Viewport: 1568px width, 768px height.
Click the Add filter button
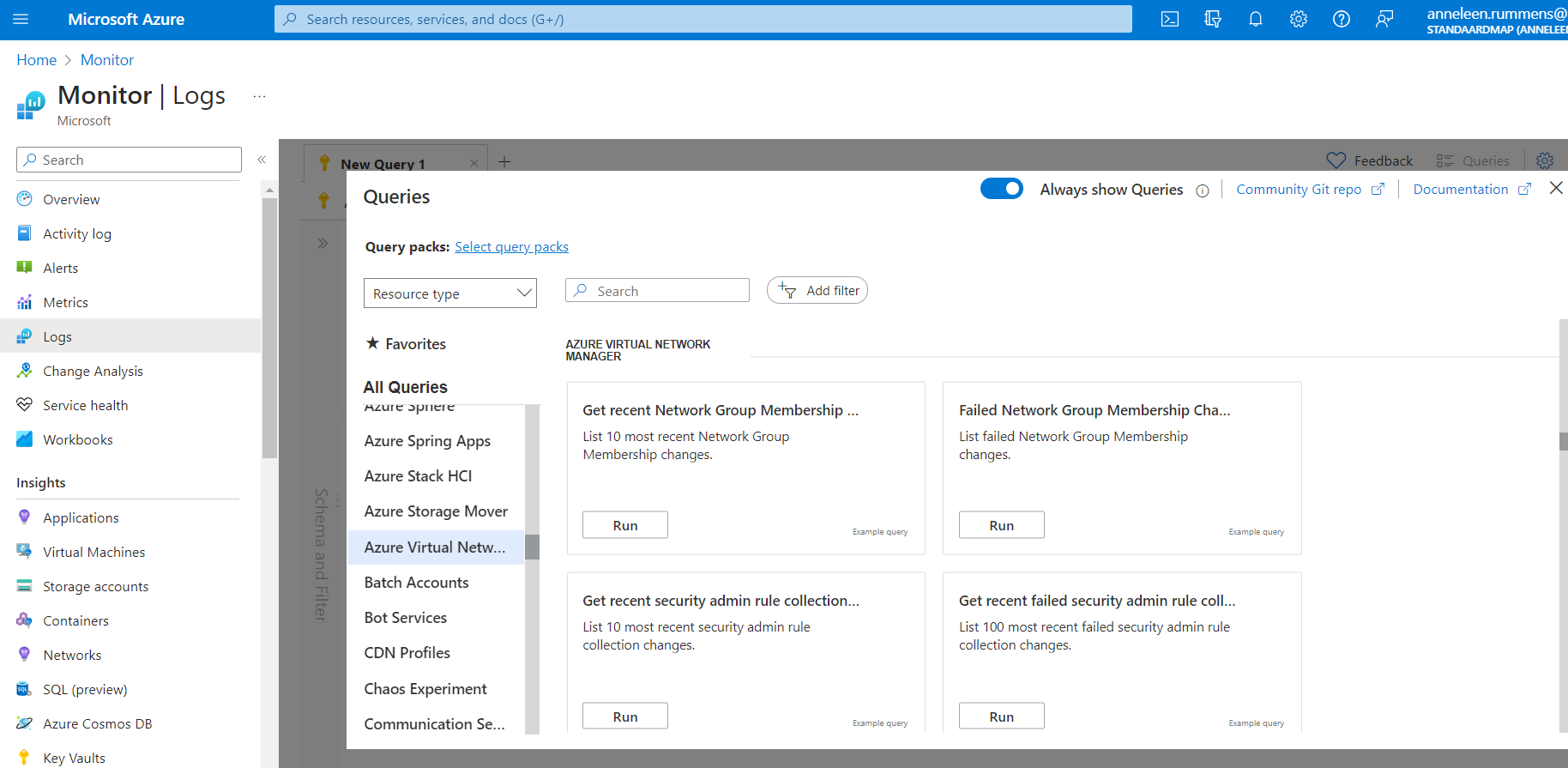click(x=817, y=290)
